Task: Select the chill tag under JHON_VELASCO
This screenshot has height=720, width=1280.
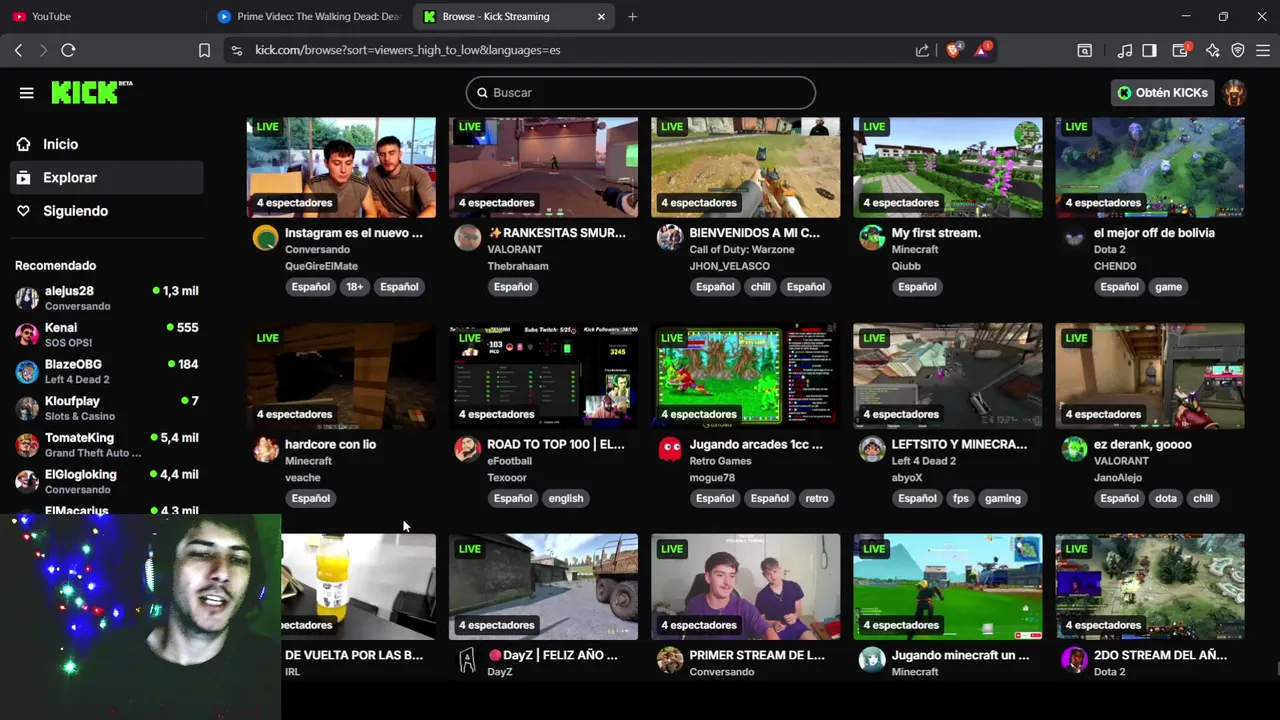Action: click(x=761, y=287)
